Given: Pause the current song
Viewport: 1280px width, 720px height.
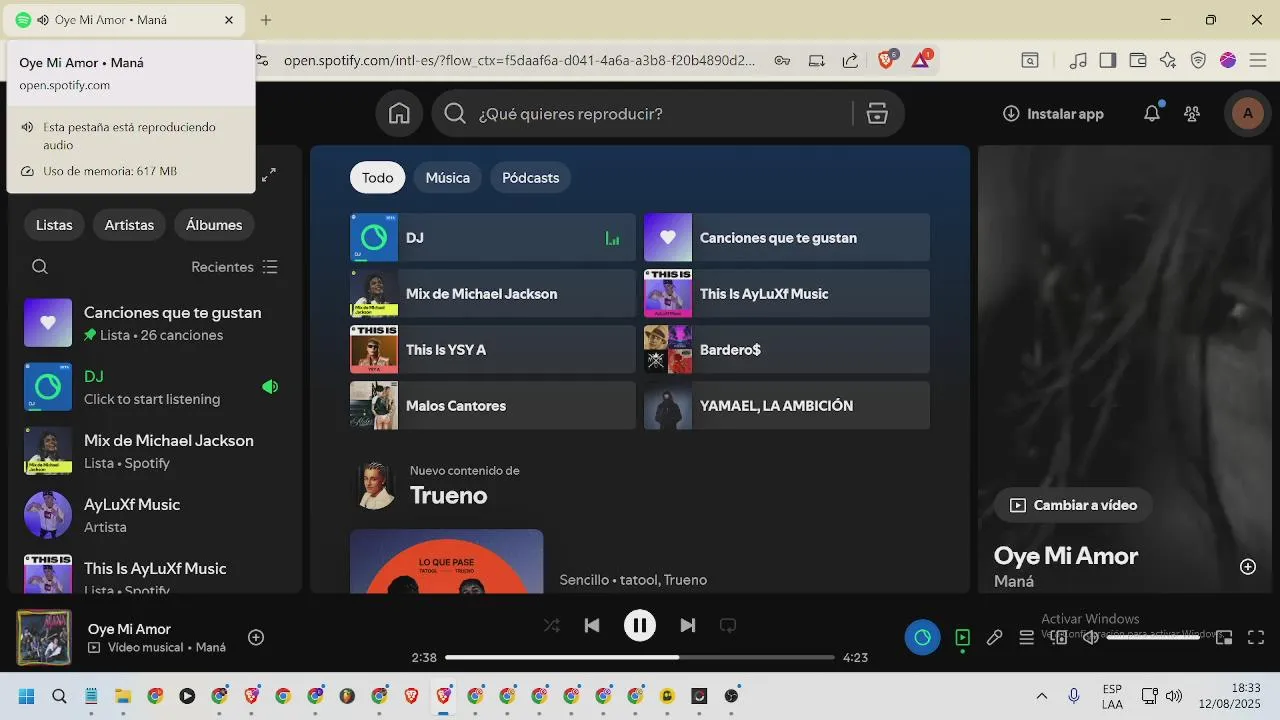Looking at the screenshot, I should 640,626.
